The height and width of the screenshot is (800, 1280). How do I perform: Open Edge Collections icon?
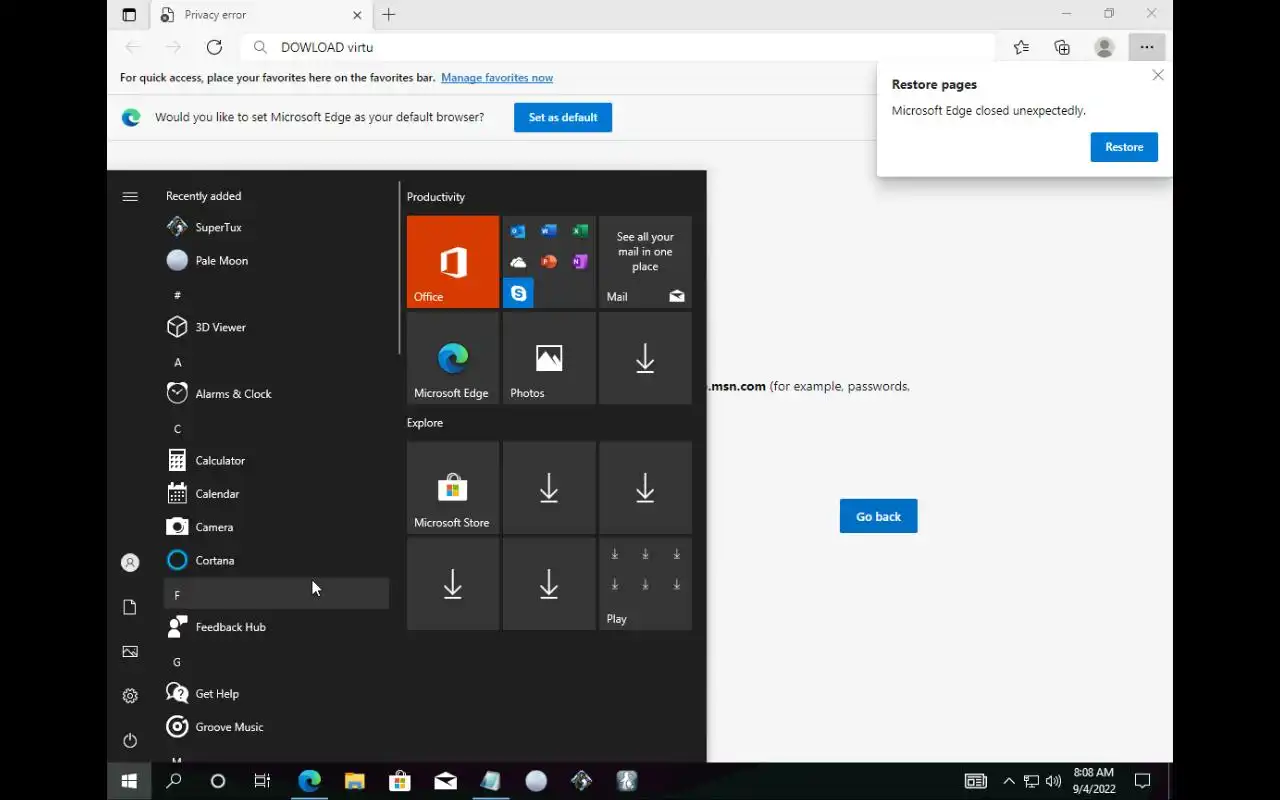pyautogui.click(x=1062, y=47)
